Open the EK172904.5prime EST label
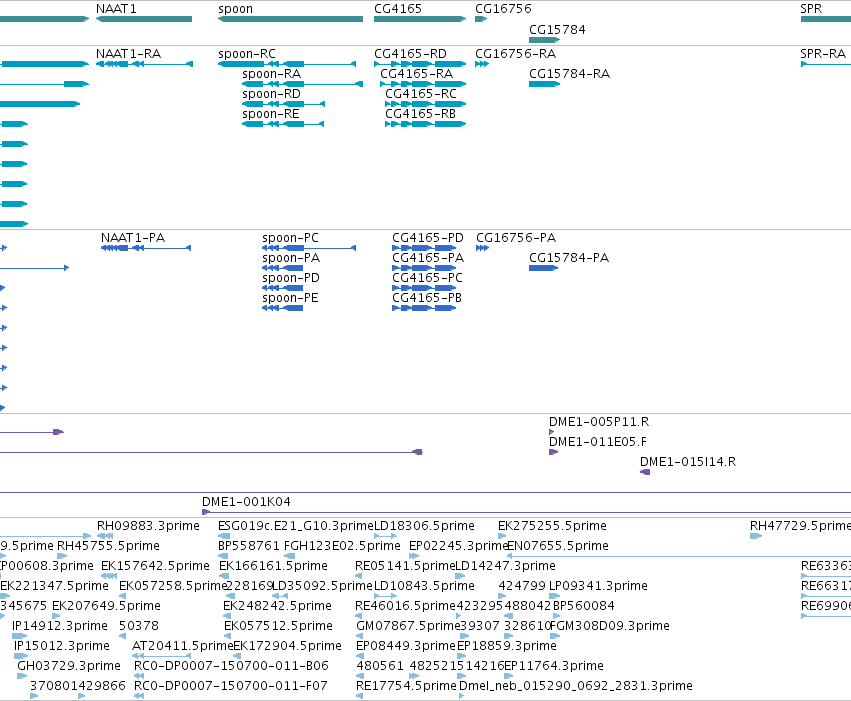The height and width of the screenshot is (701, 851). pos(288,646)
